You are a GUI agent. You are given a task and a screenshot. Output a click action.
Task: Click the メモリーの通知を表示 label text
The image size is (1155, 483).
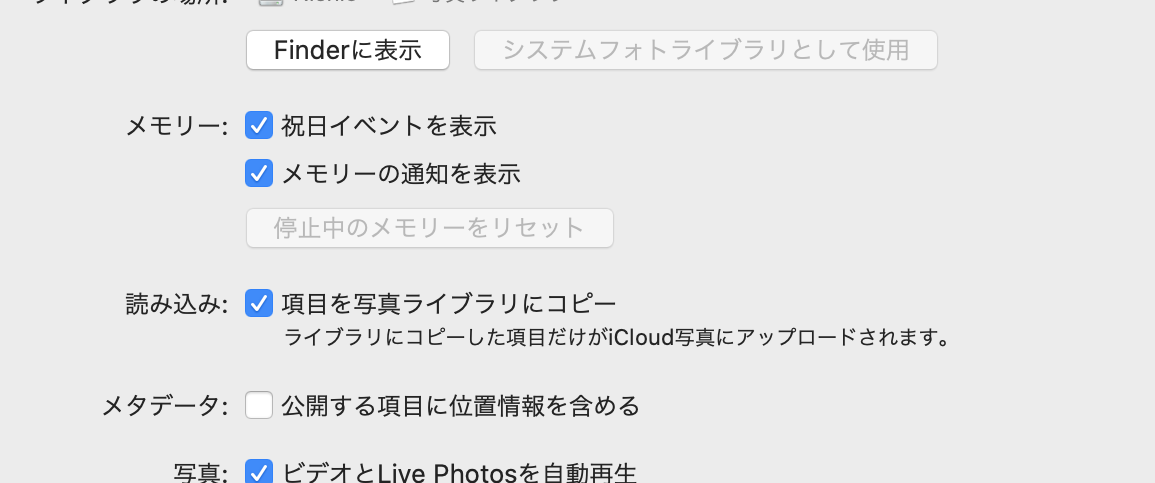(x=401, y=174)
